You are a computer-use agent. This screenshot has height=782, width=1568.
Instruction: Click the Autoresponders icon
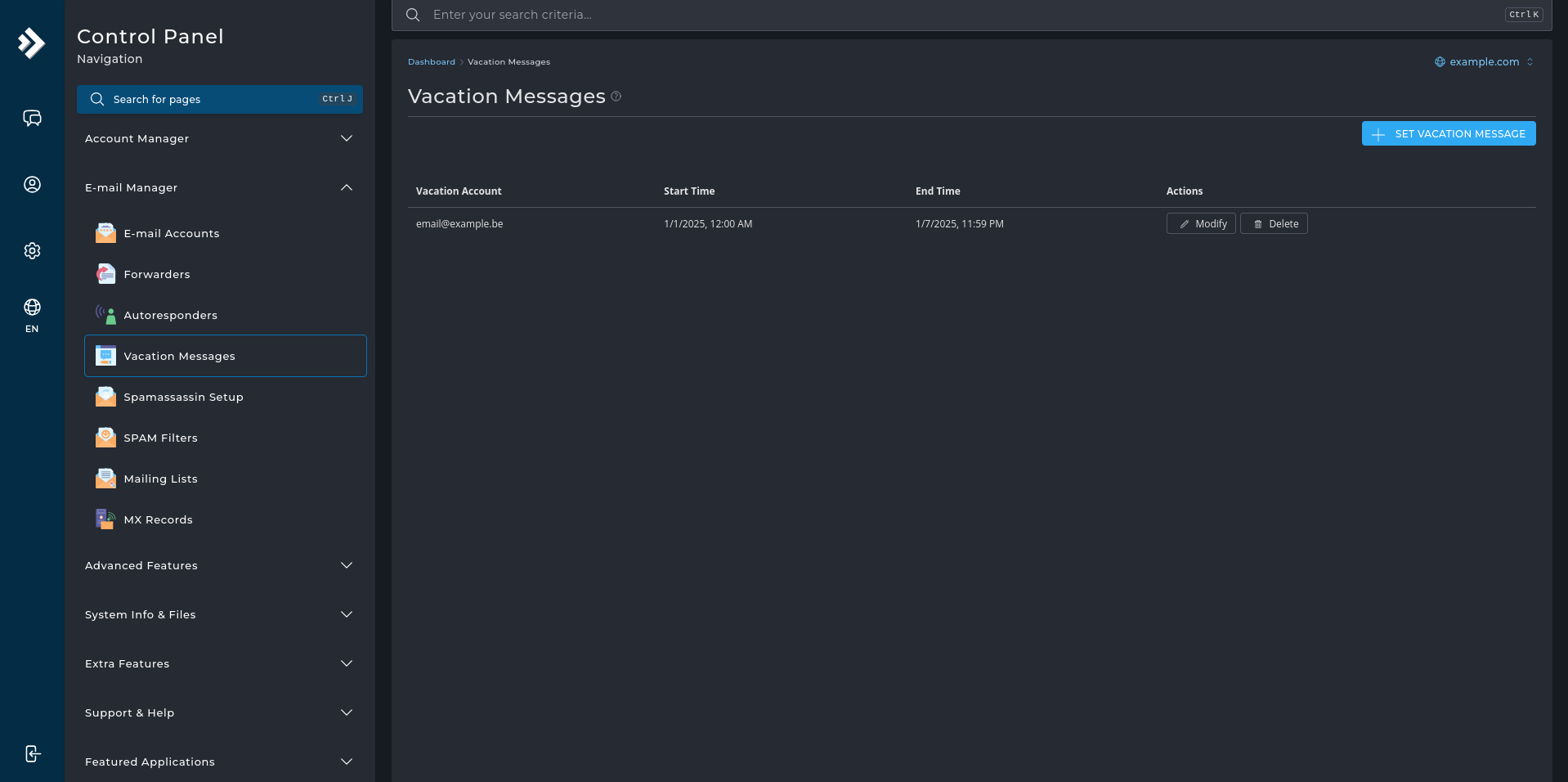tap(105, 315)
